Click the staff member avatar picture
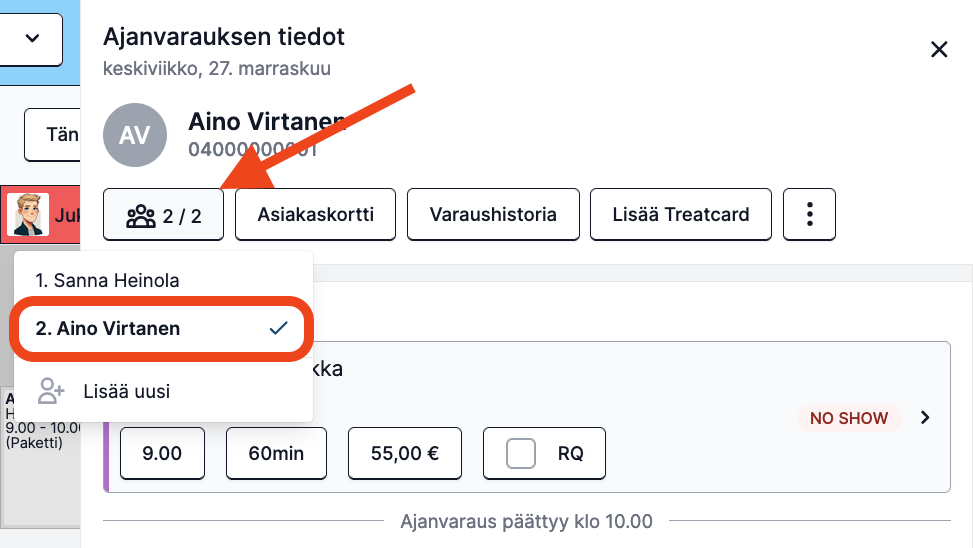973x548 pixels. [x=28, y=215]
